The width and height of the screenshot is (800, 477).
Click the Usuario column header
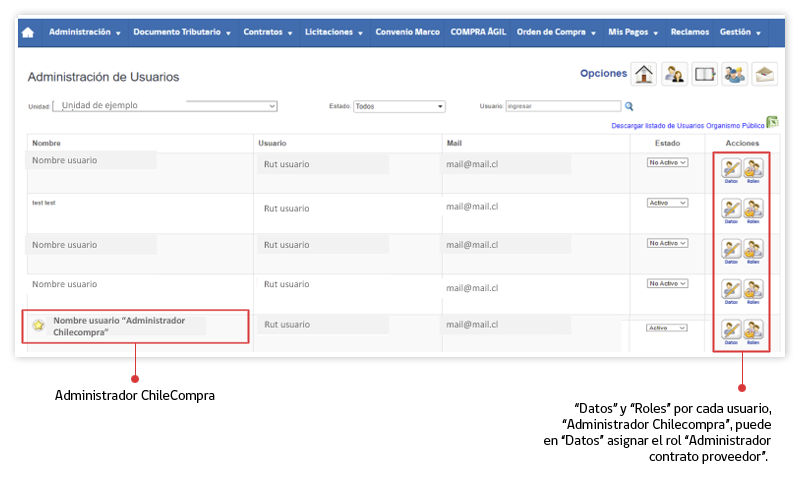click(272, 143)
